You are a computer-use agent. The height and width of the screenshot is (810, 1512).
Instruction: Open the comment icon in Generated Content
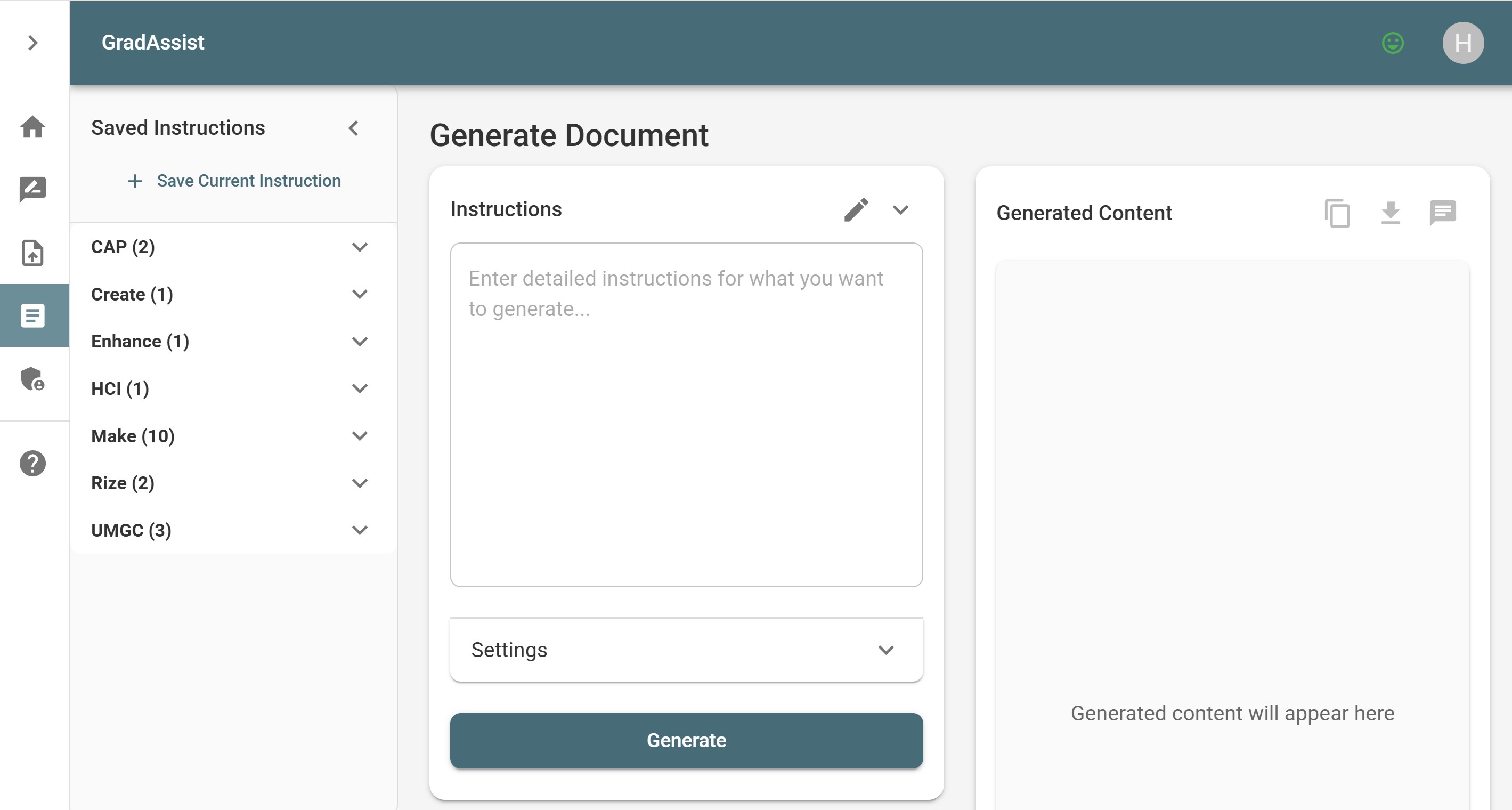click(x=1442, y=213)
